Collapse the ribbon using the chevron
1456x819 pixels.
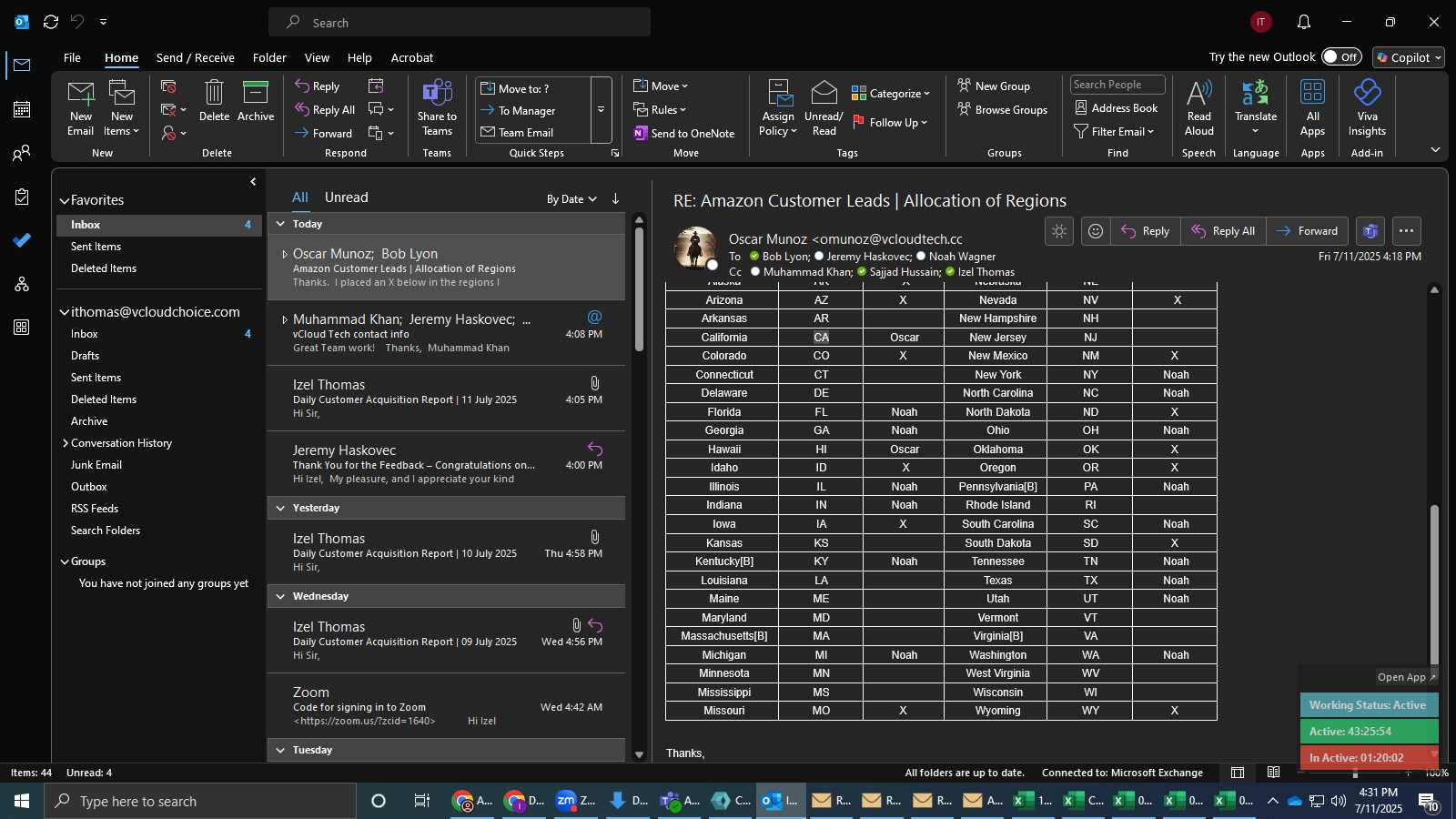point(1435,150)
